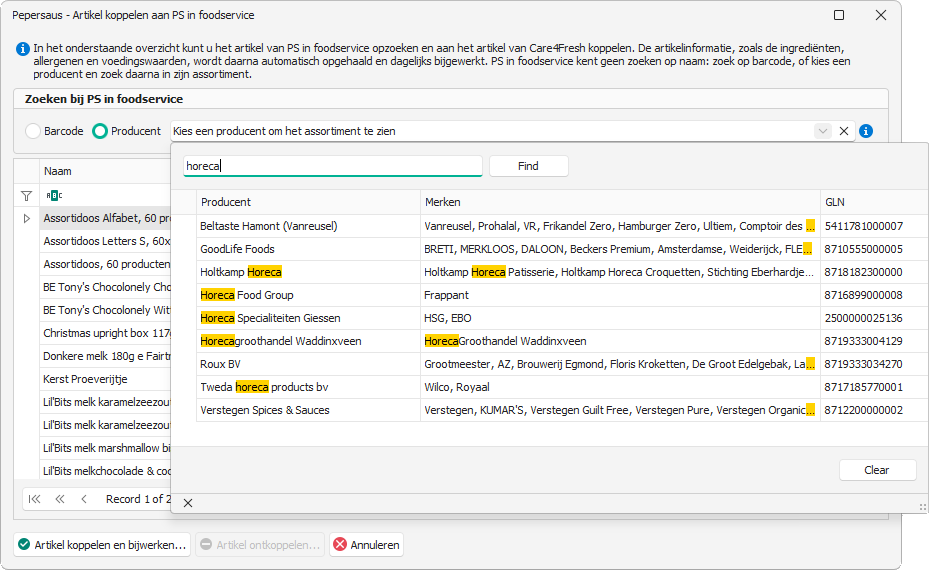Go to first record in navigator
929x570 pixels.
point(34,499)
